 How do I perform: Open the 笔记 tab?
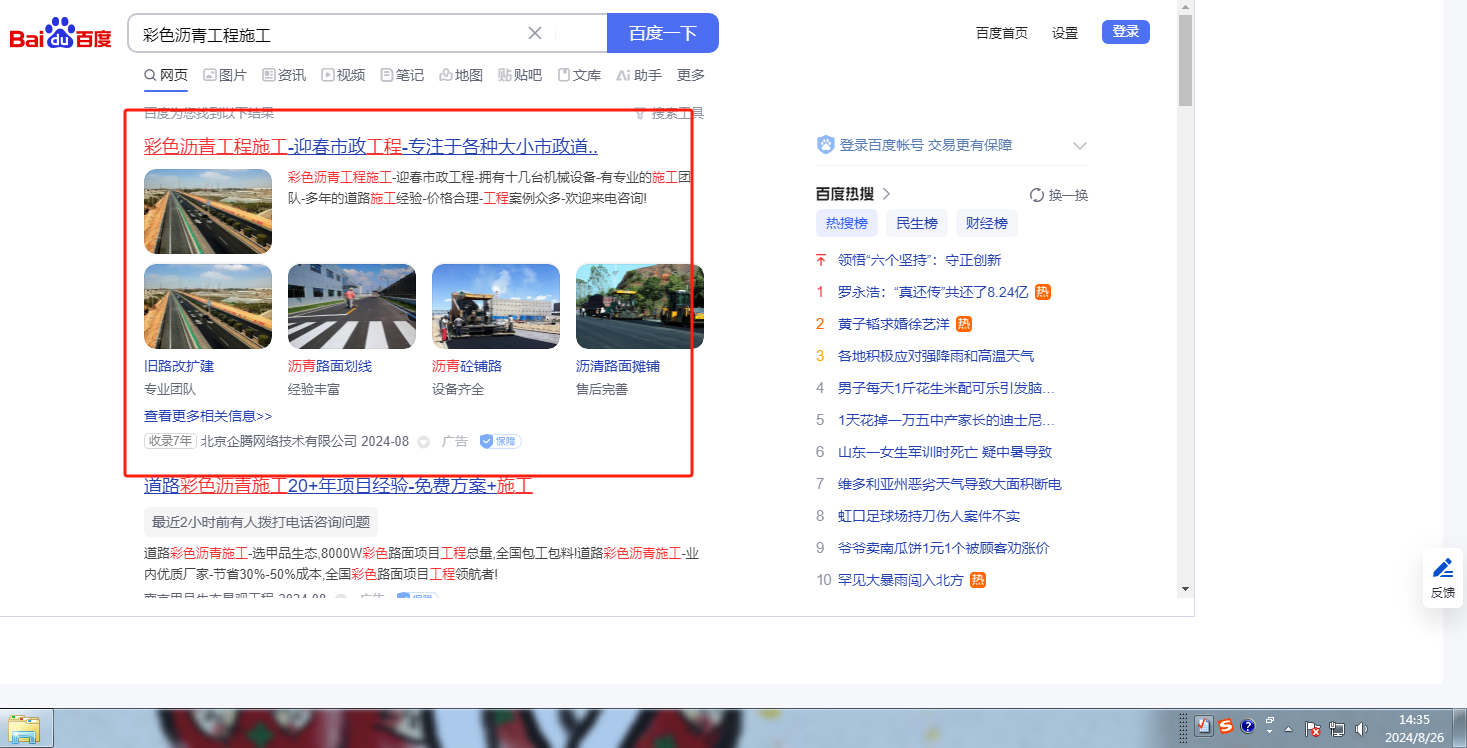[x=402, y=75]
